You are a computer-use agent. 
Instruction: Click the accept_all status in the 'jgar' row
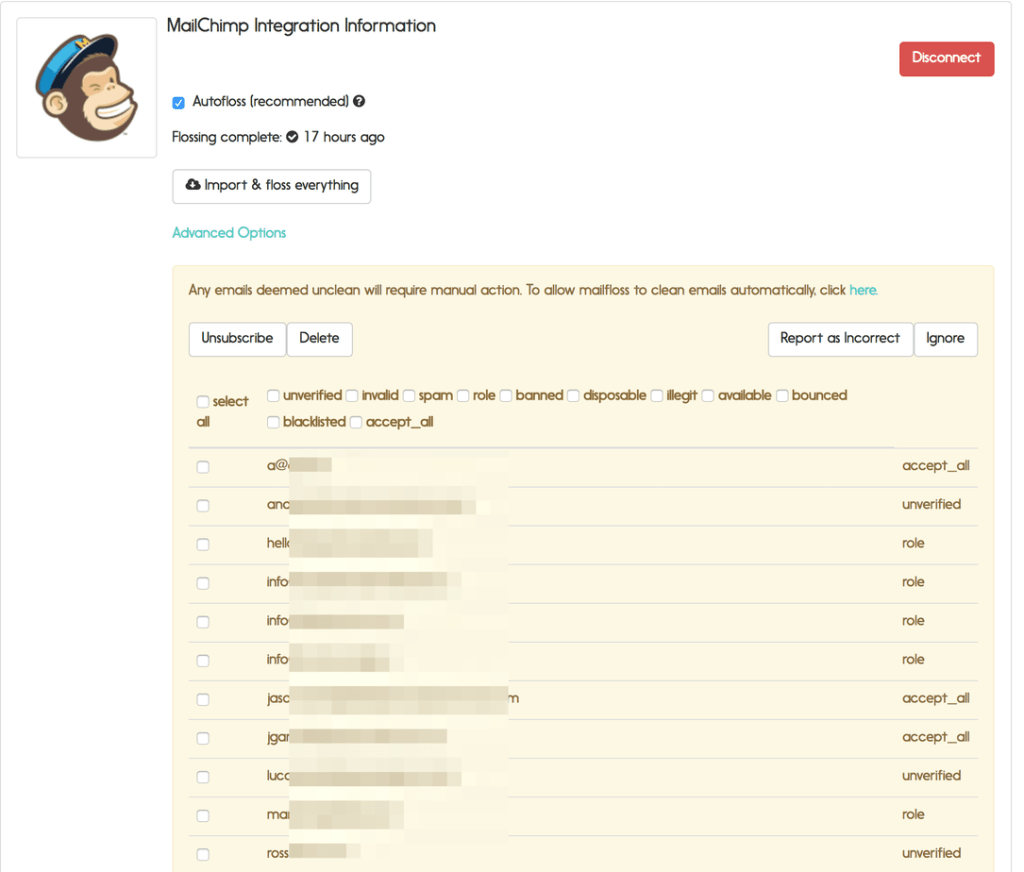click(x=935, y=737)
